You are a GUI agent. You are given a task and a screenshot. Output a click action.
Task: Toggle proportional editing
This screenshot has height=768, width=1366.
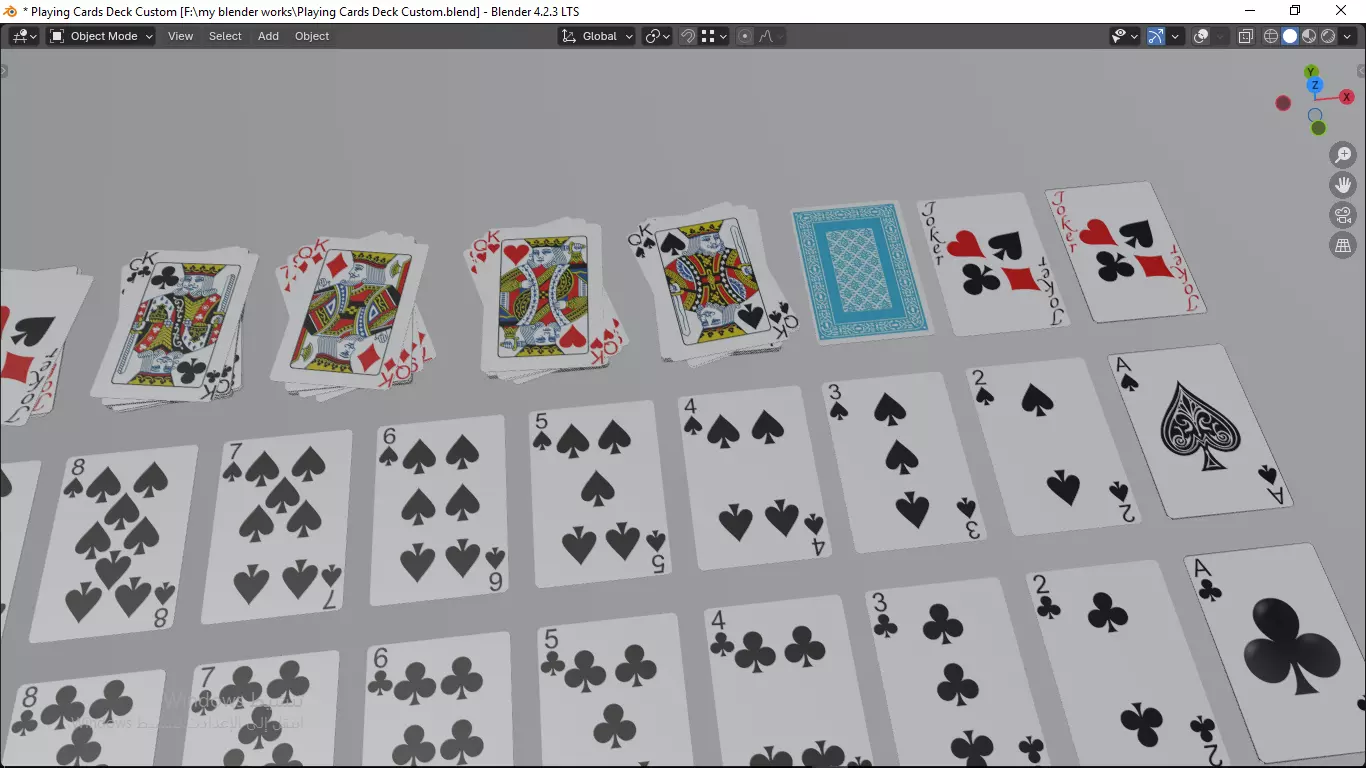coord(745,36)
